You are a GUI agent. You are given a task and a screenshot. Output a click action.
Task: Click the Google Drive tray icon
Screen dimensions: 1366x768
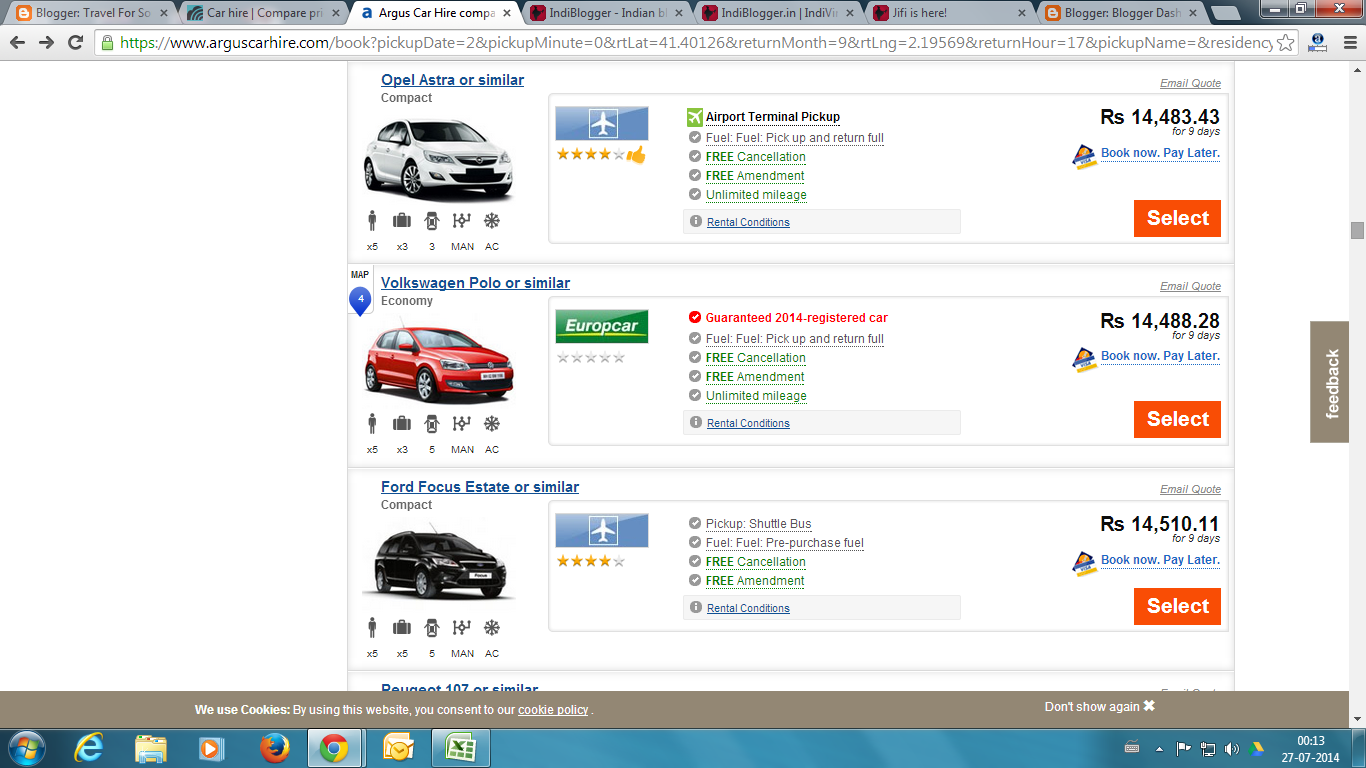(1256, 748)
